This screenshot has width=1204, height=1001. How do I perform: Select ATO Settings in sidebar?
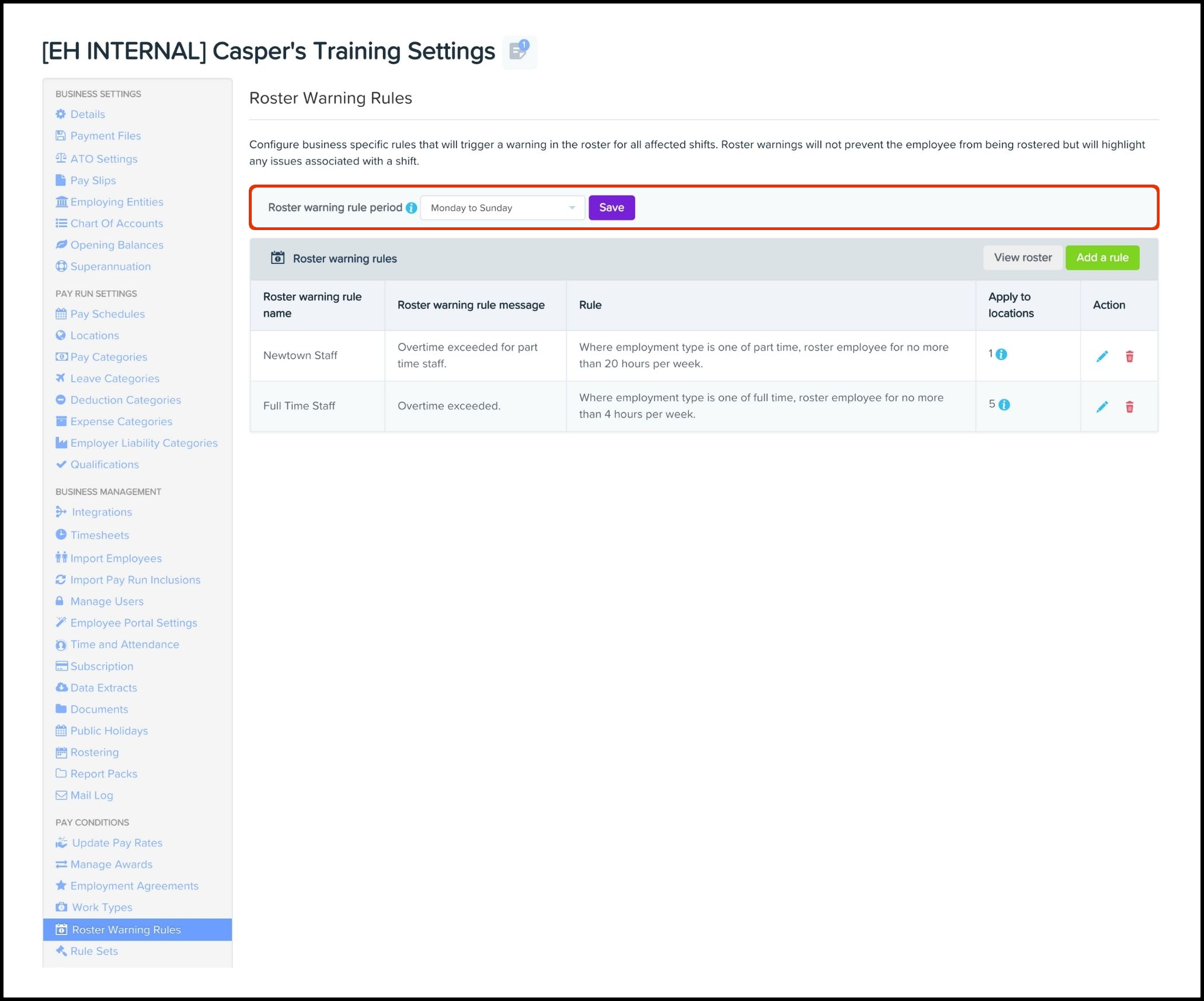pyautogui.click(x=104, y=159)
